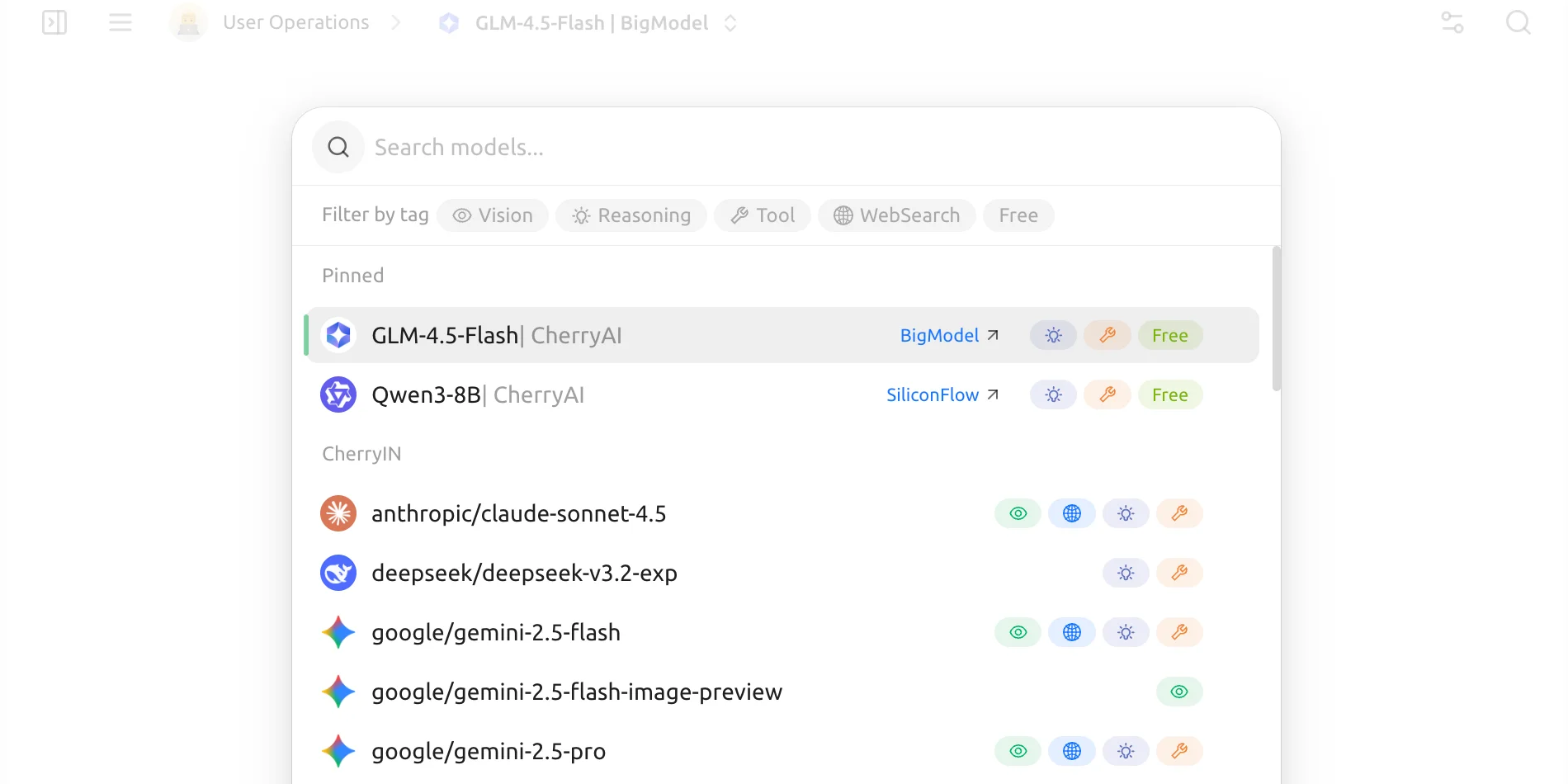Open the User Operations breadcrumb
Image resolution: width=1568 pixels, height=784 pixels.
296,22
